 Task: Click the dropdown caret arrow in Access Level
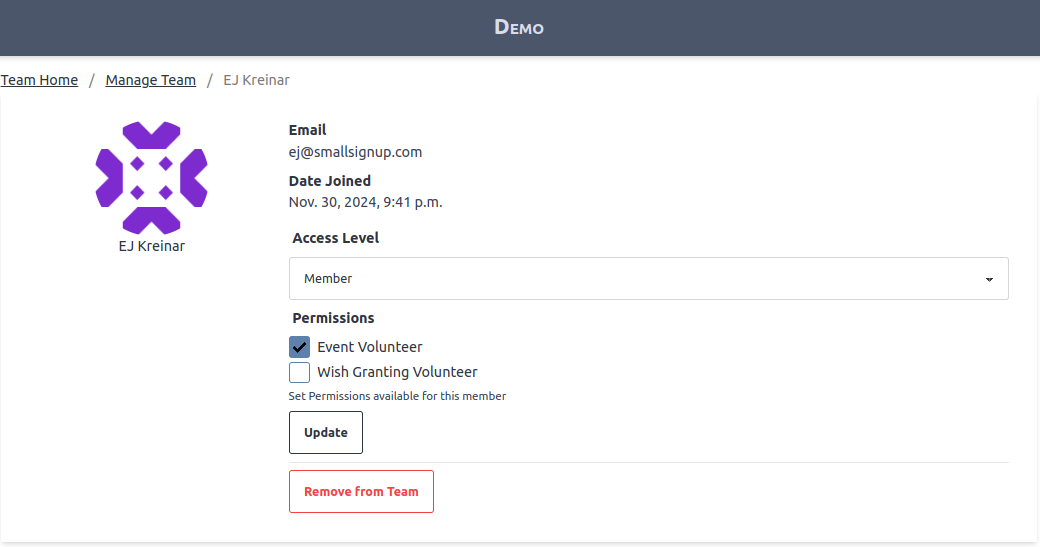tap(988, 280)
